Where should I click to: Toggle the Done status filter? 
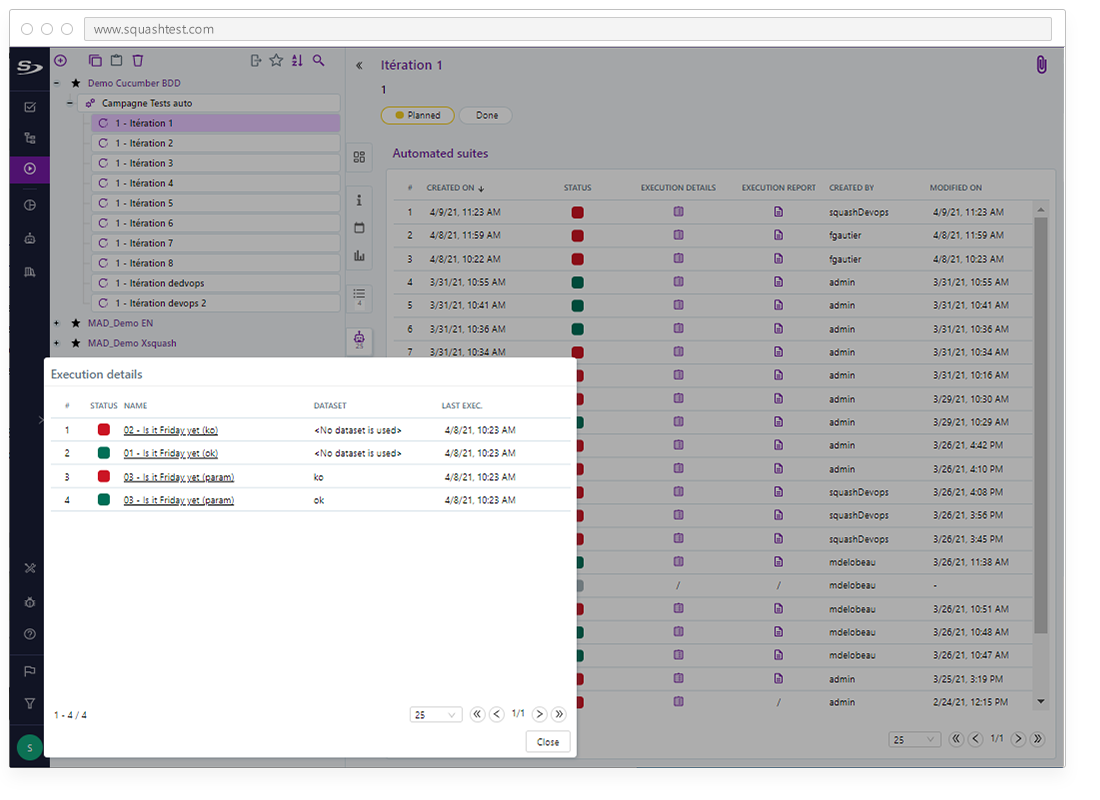tap(485, 115)
